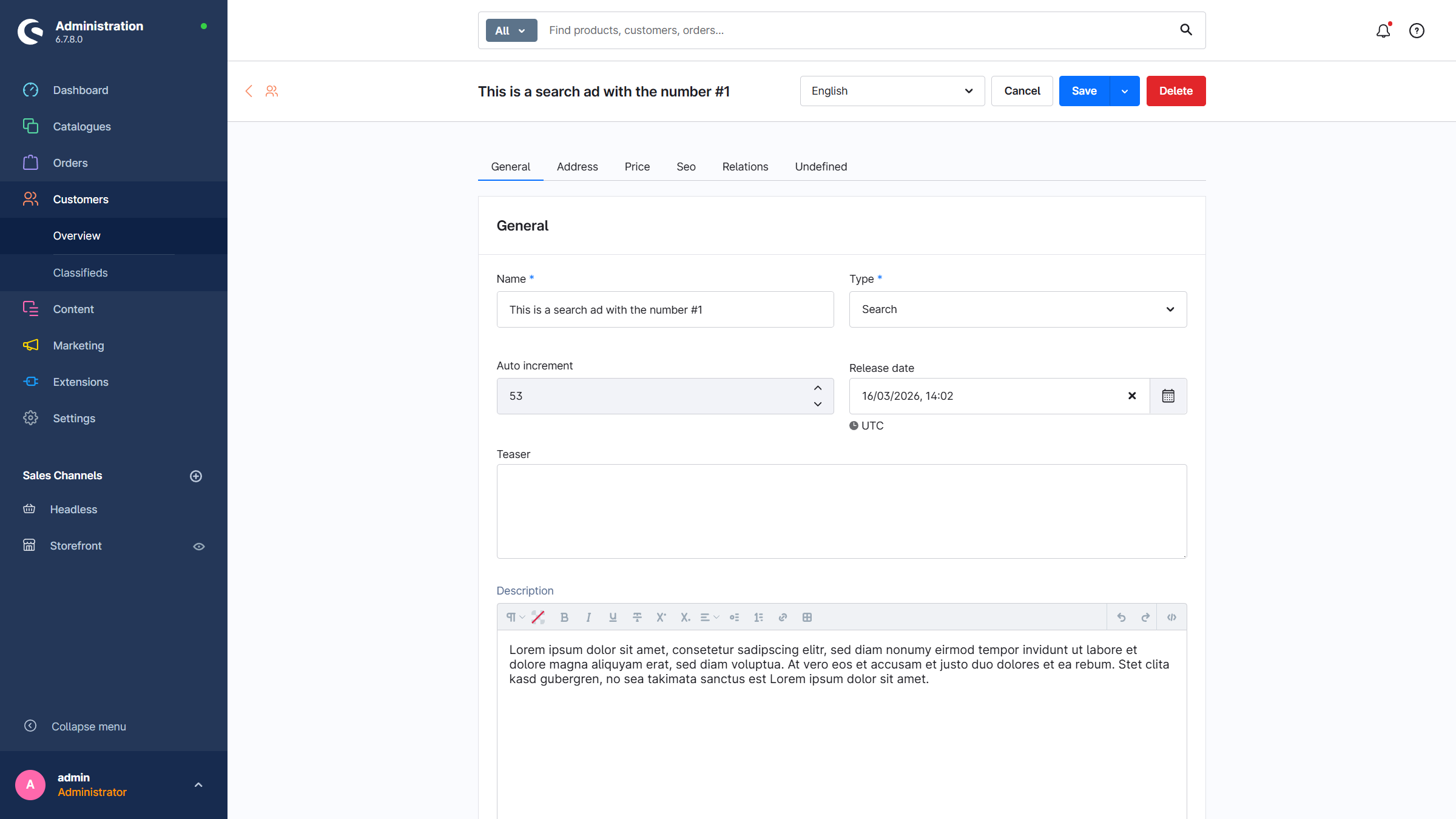Open the Type dropdown showing Search
Viewport: 1456px width, 819px height.
[1017, 309]
